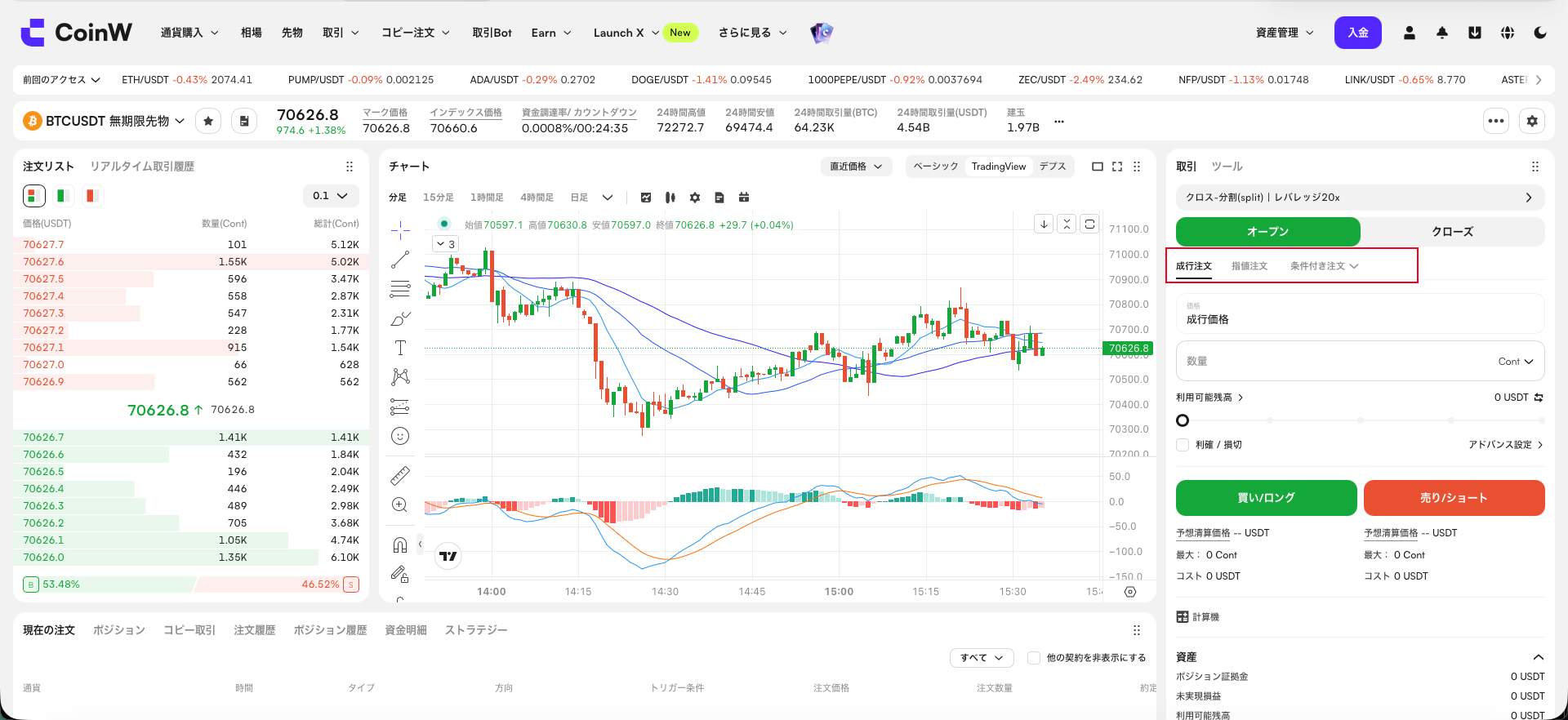
Task: Select the ruler measure tool
Action: [400, 475]
